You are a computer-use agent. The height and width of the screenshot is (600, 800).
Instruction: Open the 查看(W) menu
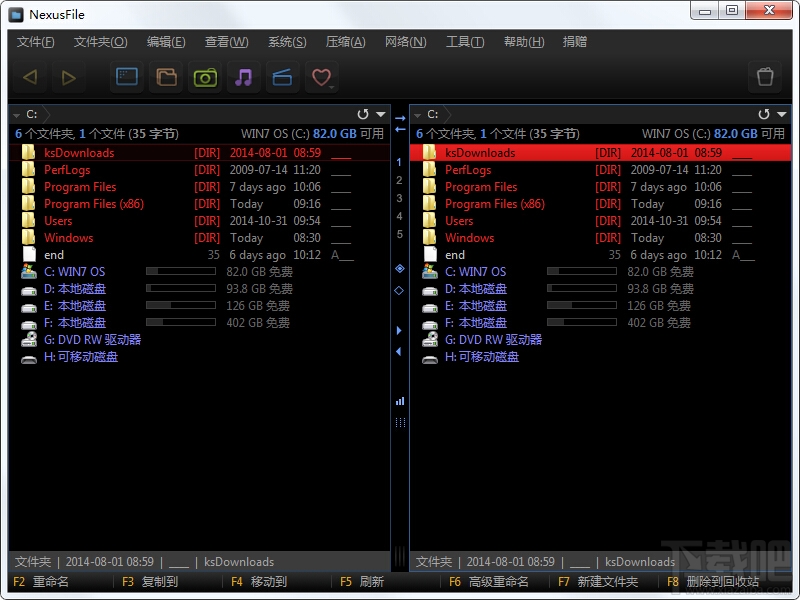point(227,42)
